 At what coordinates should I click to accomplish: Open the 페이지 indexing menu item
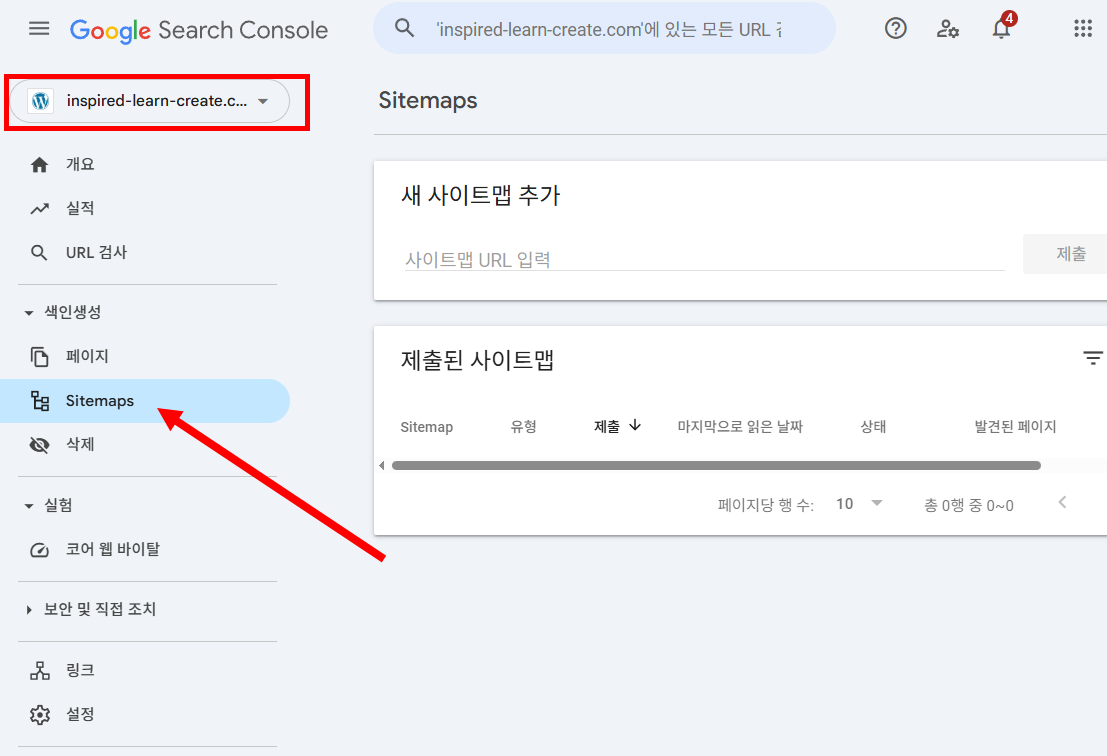145,356
